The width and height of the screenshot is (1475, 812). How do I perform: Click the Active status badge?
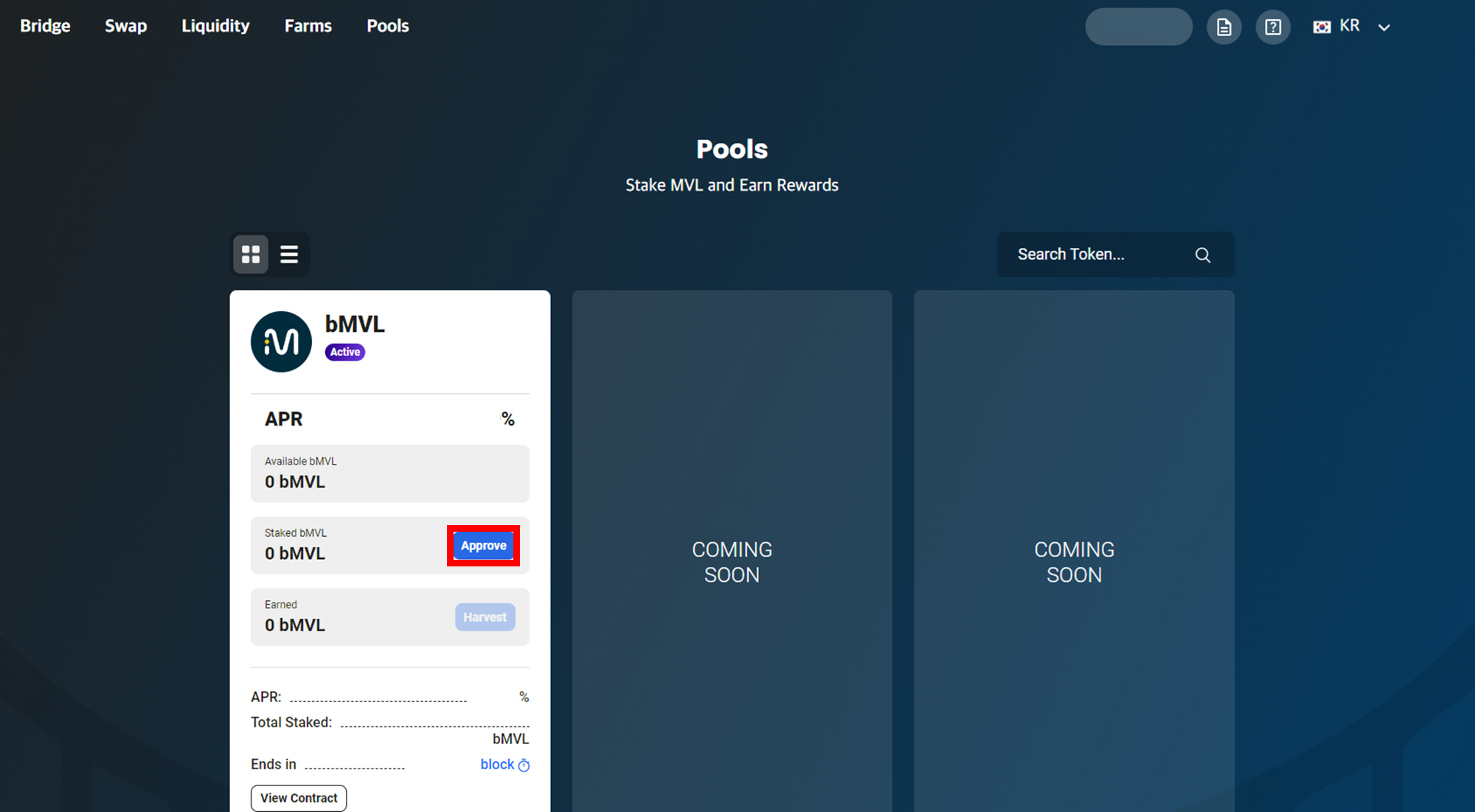click(x=345, y=352)
